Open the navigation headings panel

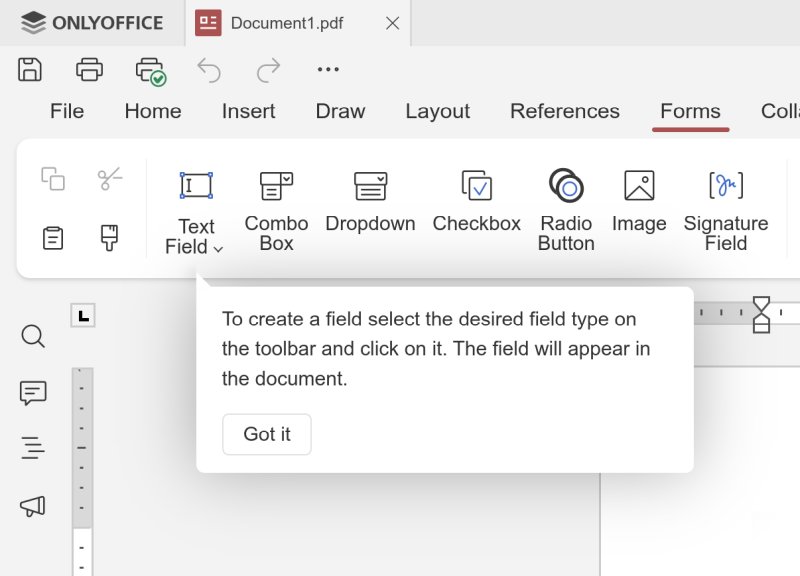pyautogui.click(x=32, y=447)
